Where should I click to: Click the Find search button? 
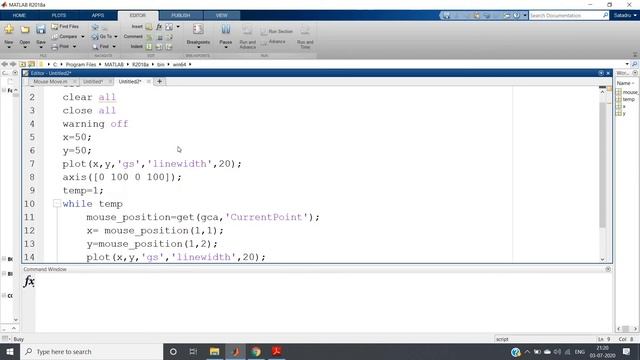(x=101, y=47)
